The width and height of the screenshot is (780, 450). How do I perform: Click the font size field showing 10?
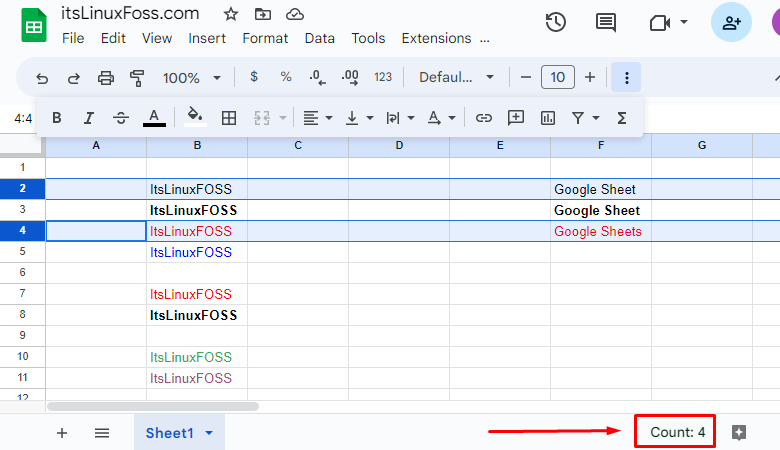[x=558, y=77]
